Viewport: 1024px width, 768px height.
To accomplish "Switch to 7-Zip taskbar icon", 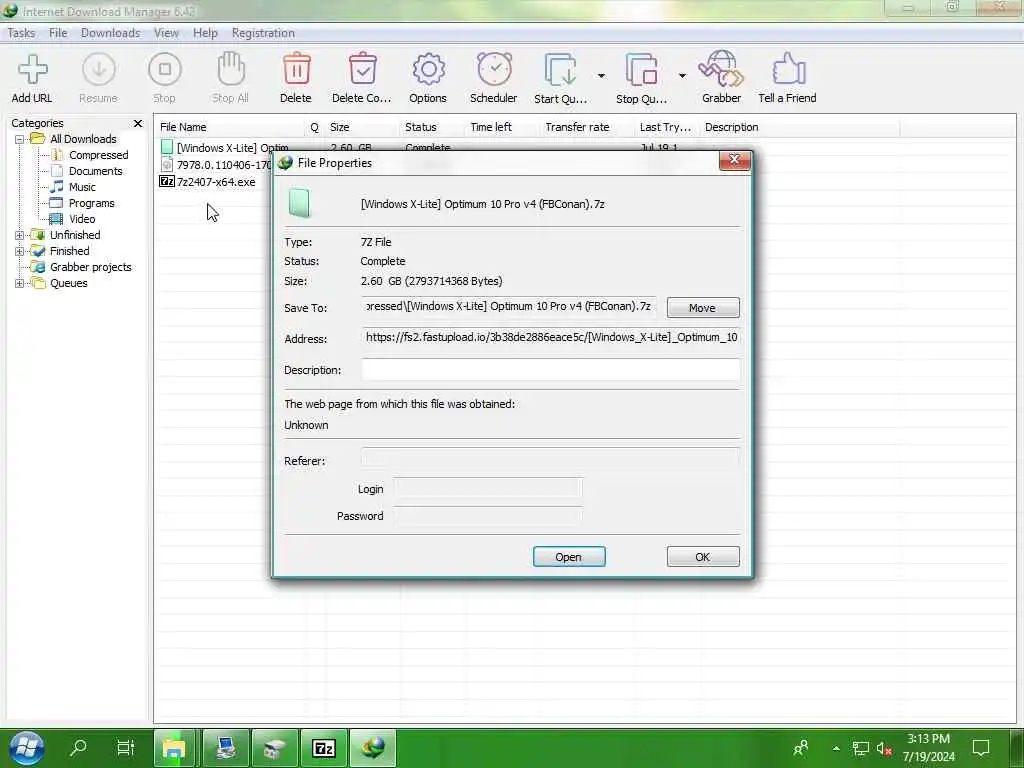I will click(x=324, y=748).
